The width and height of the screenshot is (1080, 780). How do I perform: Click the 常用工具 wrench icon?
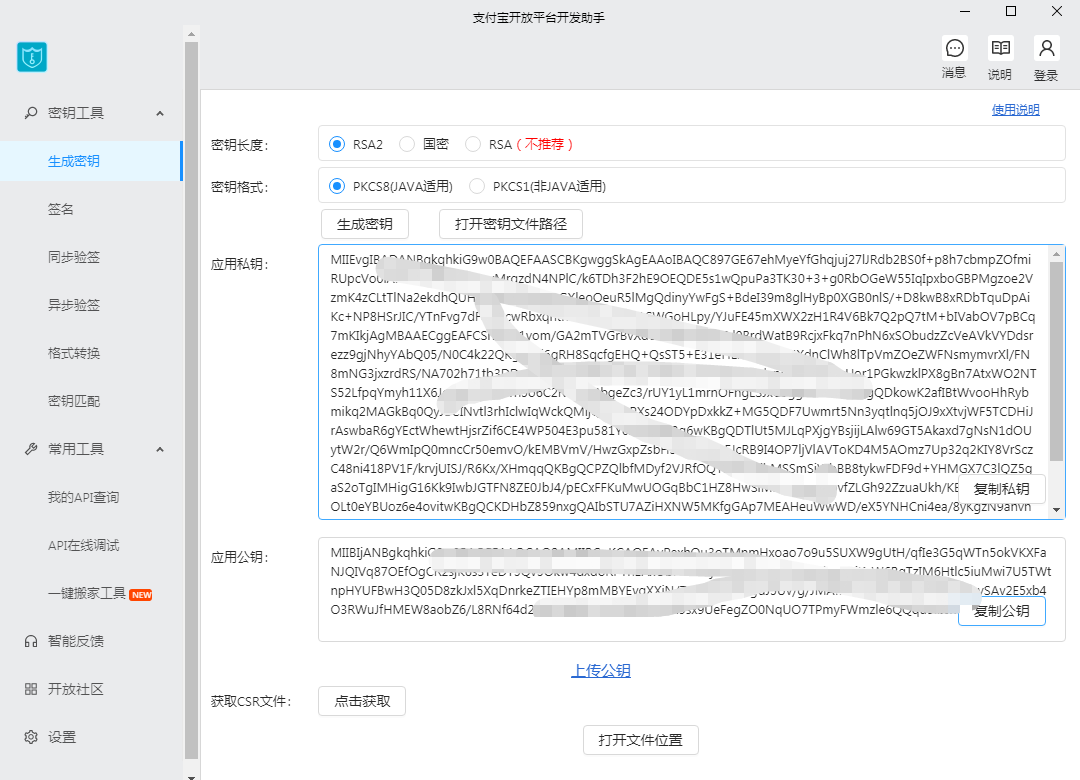point(31,449)
